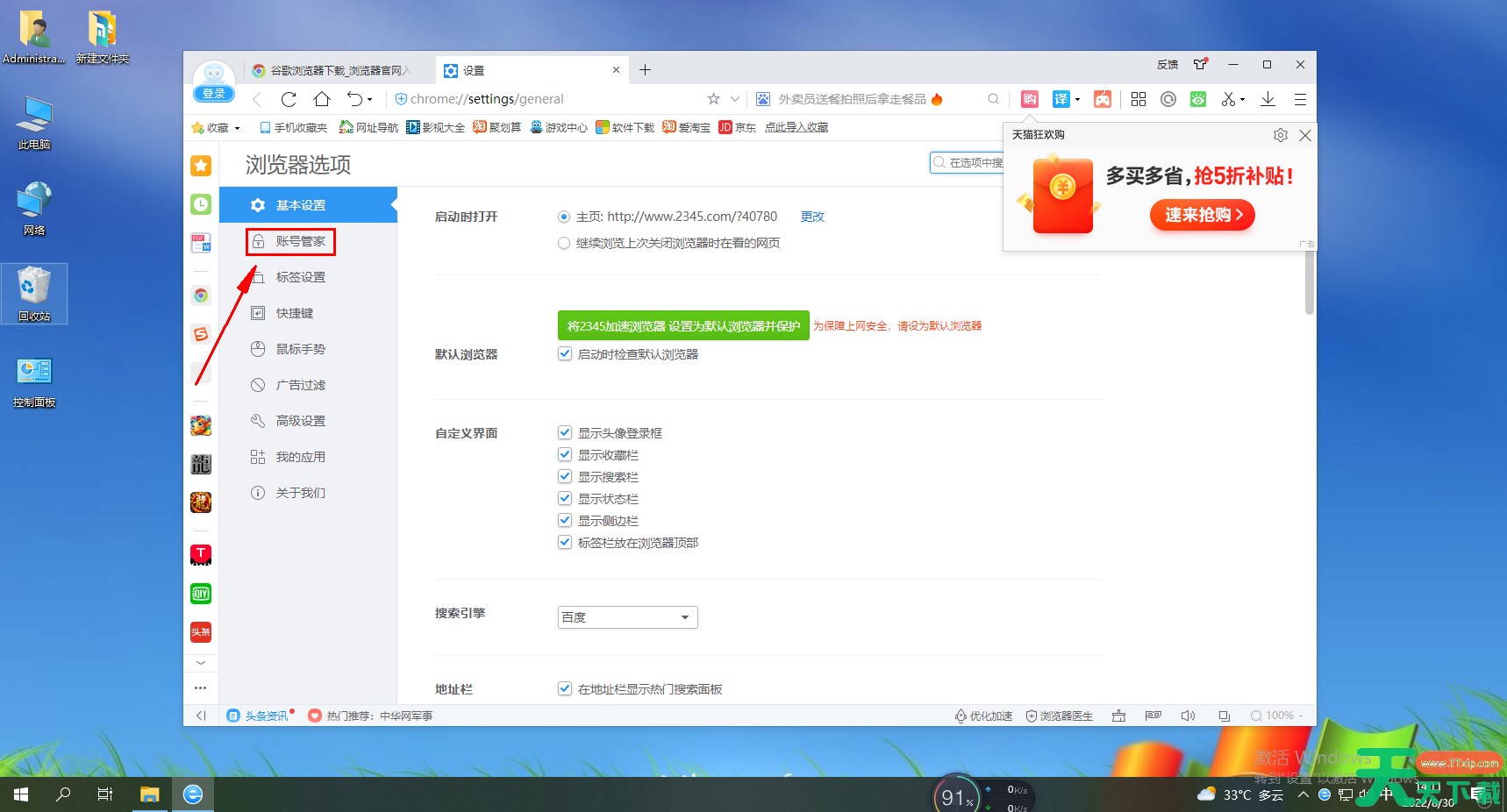1507x812 pixels.
Task: Open the downloads icon in toolbar
Action: [x=1268, y=99]
